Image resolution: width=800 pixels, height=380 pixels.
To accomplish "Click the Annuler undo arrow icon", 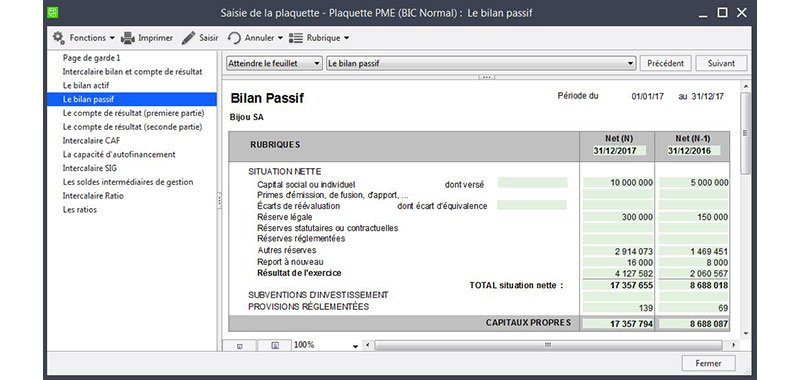I will click(x=234, y=38).
